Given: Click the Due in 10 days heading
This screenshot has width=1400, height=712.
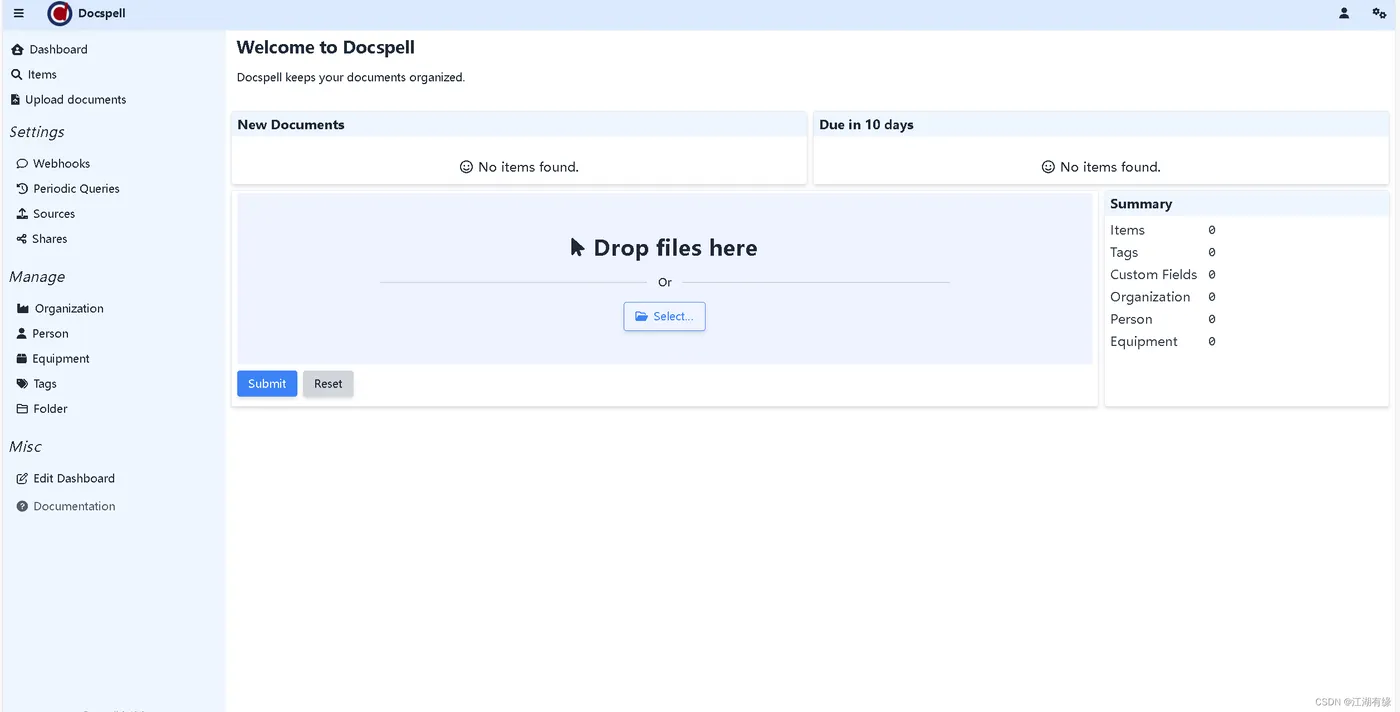Looking at the screenshot, I should coord(866,125).
